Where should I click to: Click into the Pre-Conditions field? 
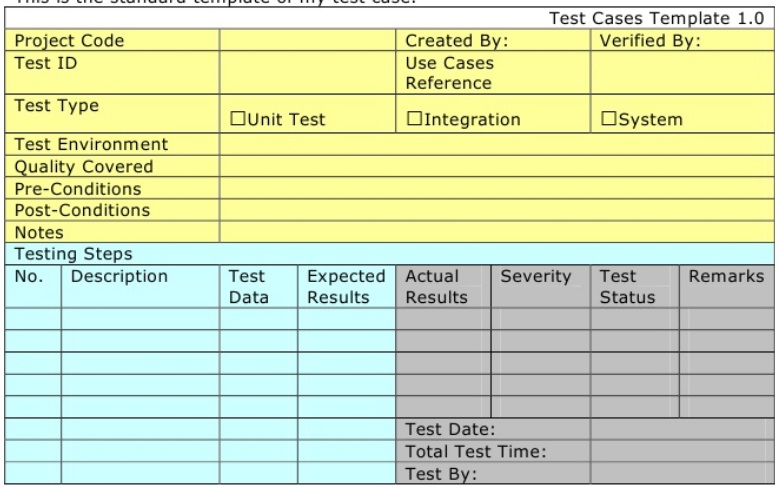494,188
